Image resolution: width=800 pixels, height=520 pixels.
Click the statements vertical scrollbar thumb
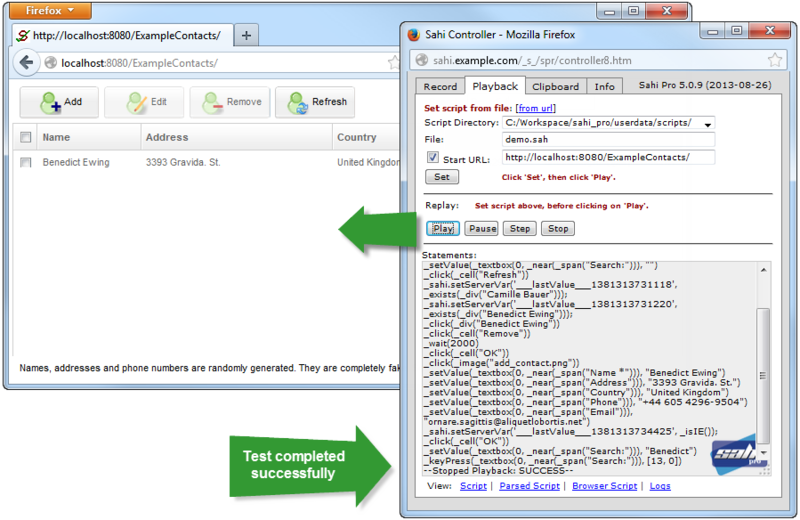click(x=763, y=376)
